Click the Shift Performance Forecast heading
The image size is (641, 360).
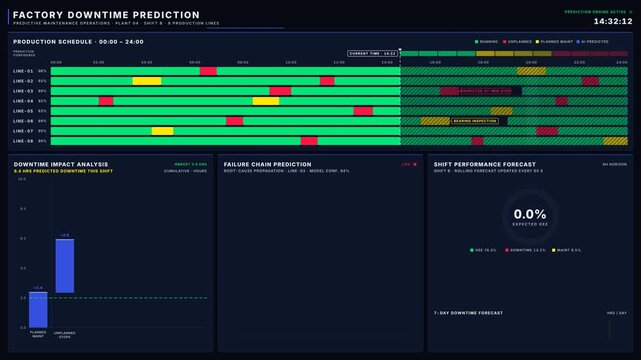click(x=484, y=164)
